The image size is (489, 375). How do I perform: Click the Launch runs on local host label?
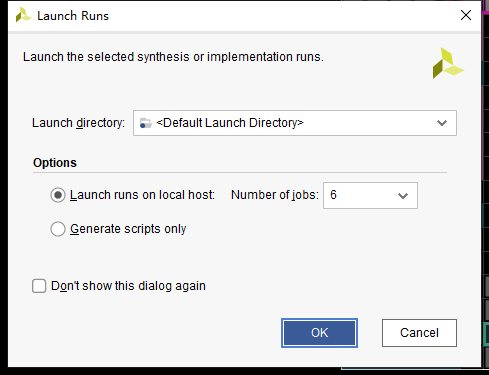coord(142,195)
